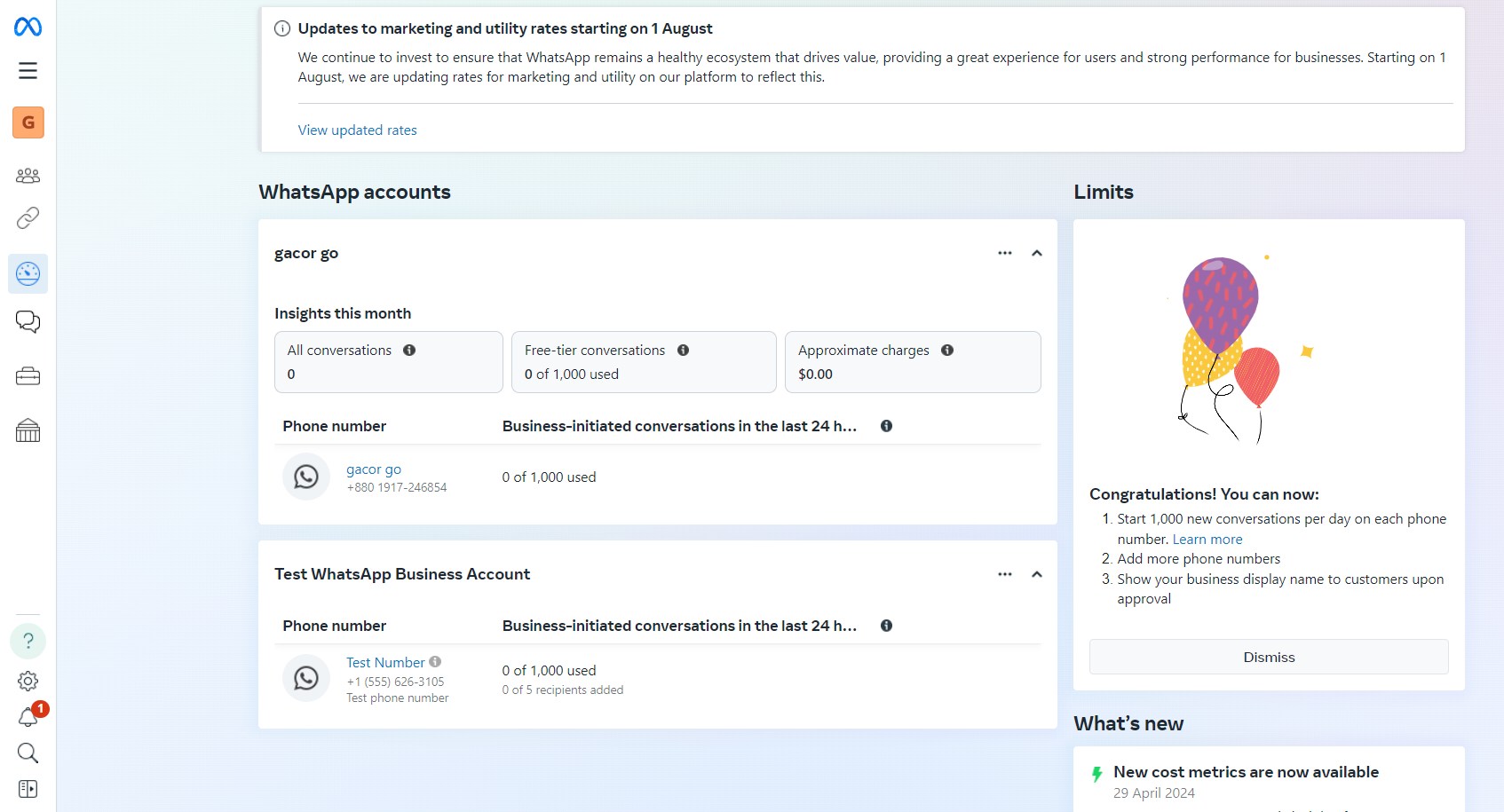
Task: Click WhatsApp icon for Test Number
Action: pos(306,678)
